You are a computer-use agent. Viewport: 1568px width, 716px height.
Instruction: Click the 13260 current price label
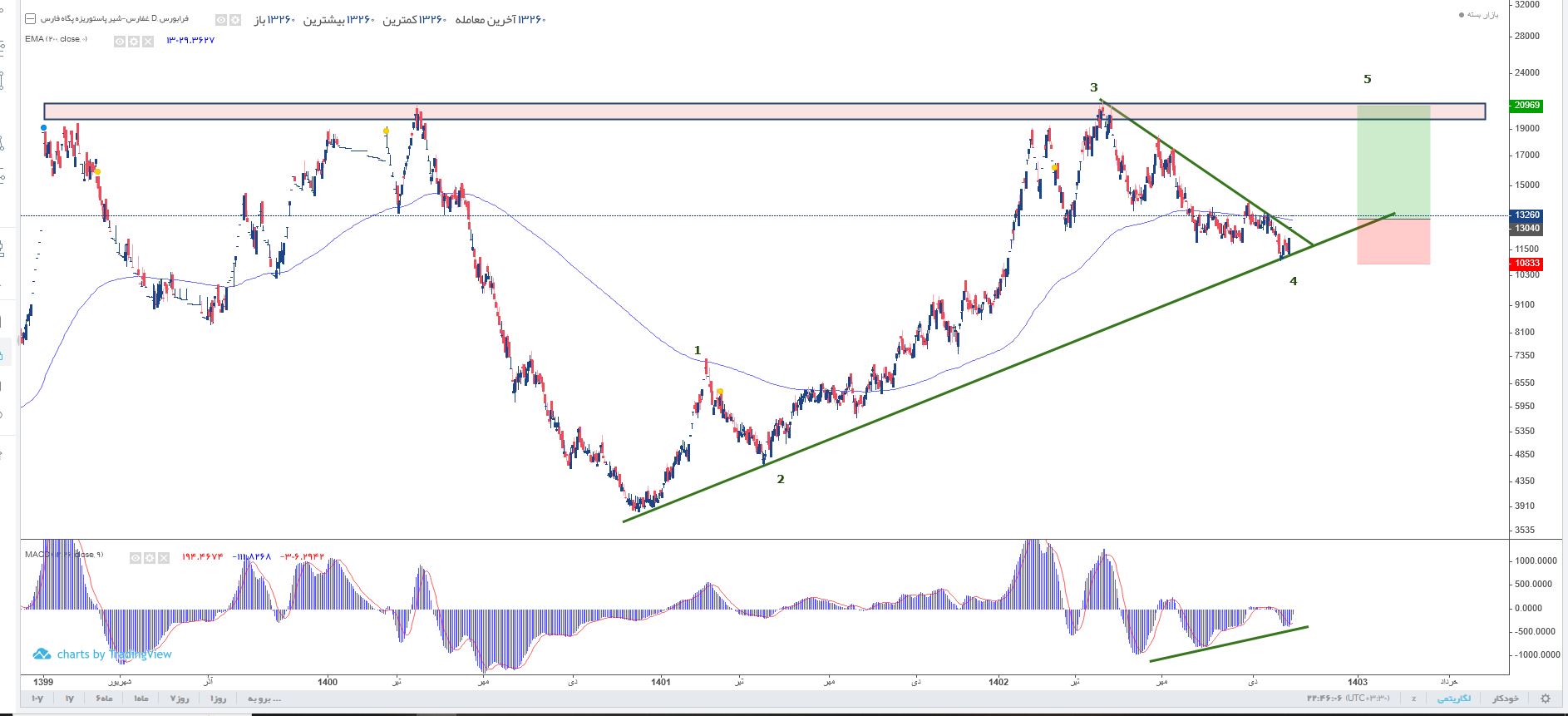coord(1527,215)
